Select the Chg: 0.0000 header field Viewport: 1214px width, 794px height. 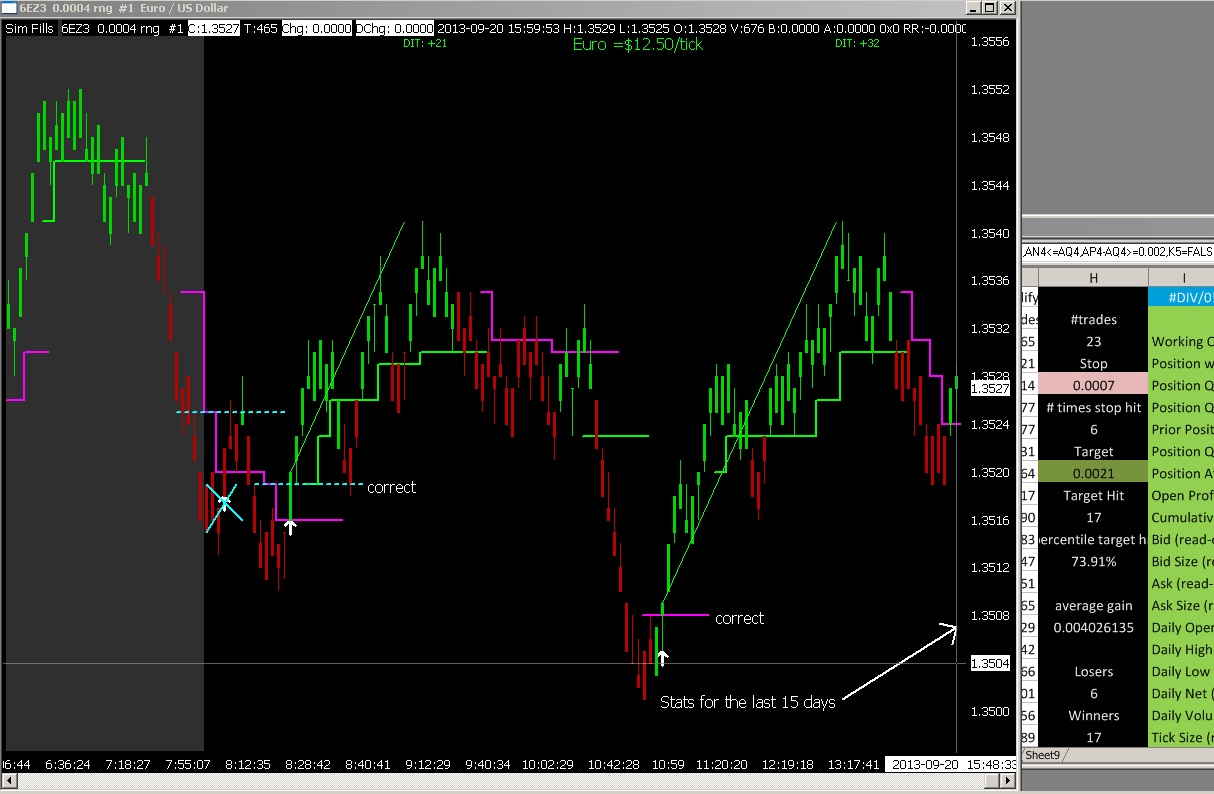pyautogui.click(x=317, y=28)
